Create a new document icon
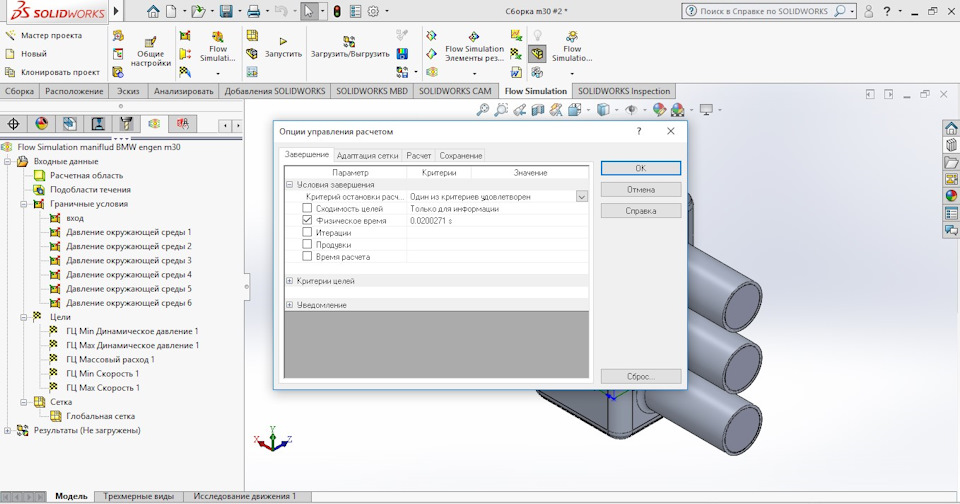Screen dimensions: 960x504 (x=171, y=11)
